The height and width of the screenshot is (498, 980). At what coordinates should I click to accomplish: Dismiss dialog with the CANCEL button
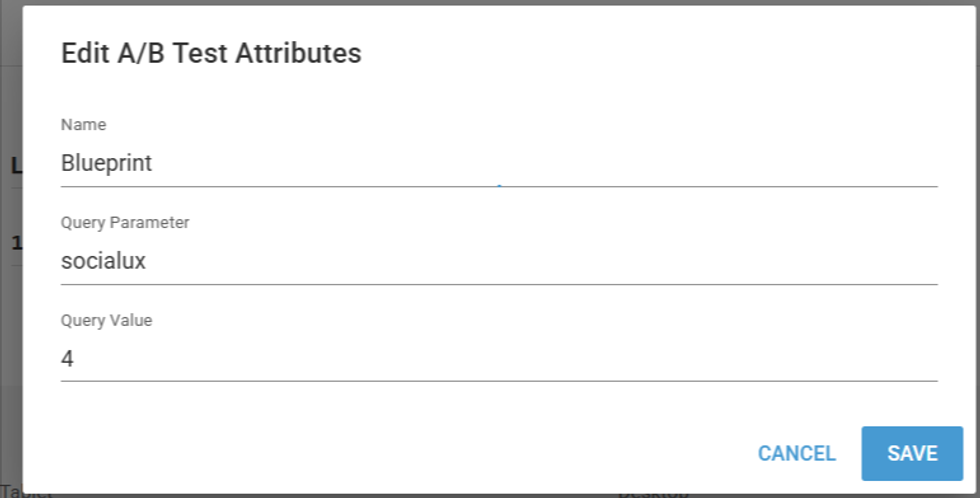pyautogui.click(x=796, y=454)
